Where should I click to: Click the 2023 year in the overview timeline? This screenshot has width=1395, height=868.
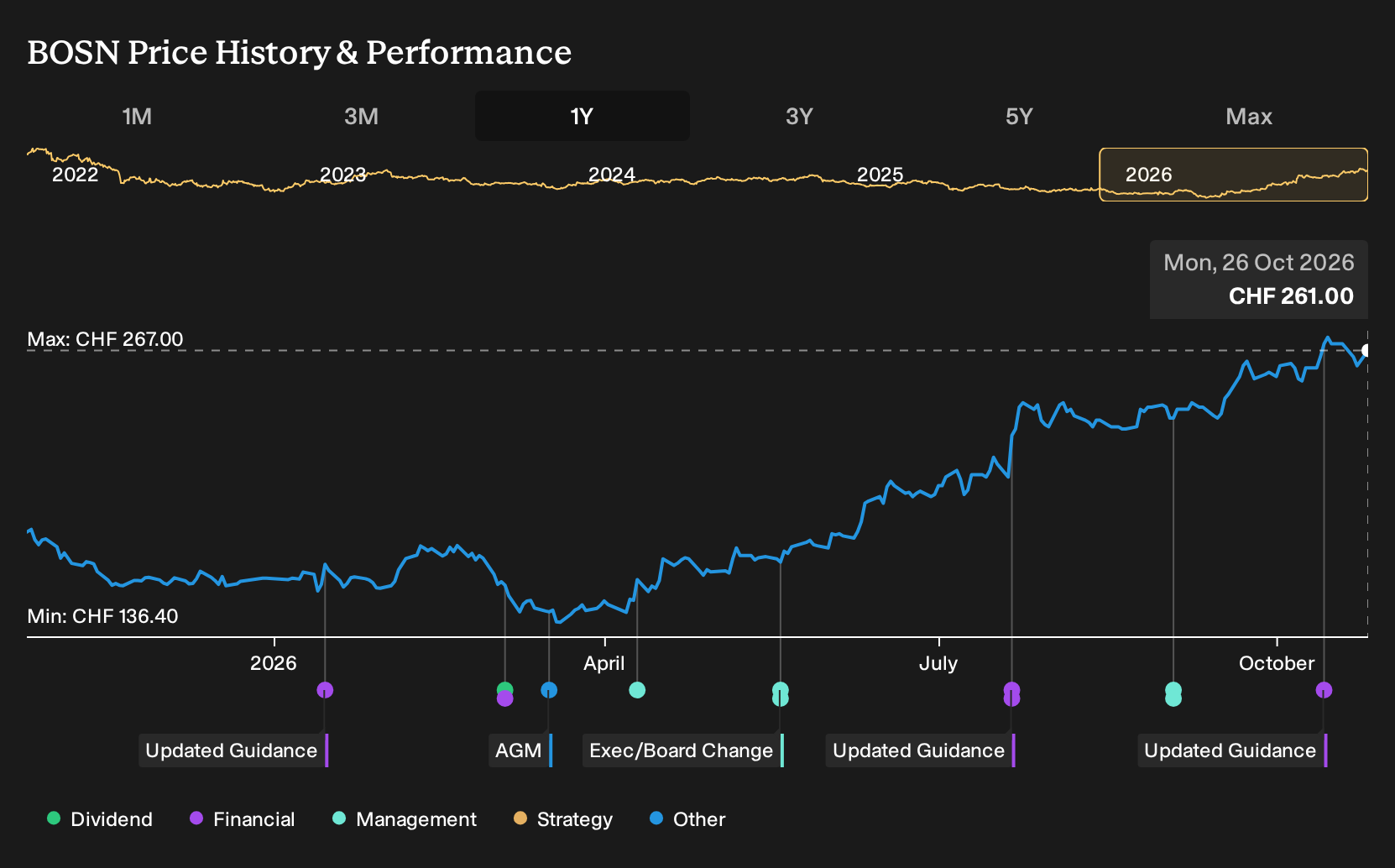click(343, 175)
